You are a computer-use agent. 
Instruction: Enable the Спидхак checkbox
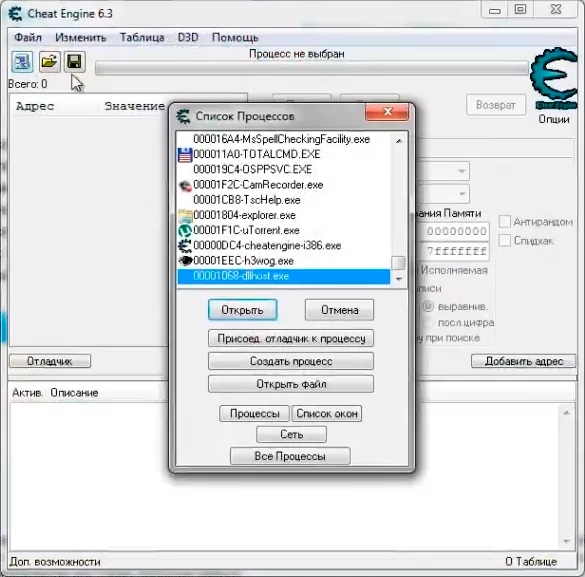[504, 240]
